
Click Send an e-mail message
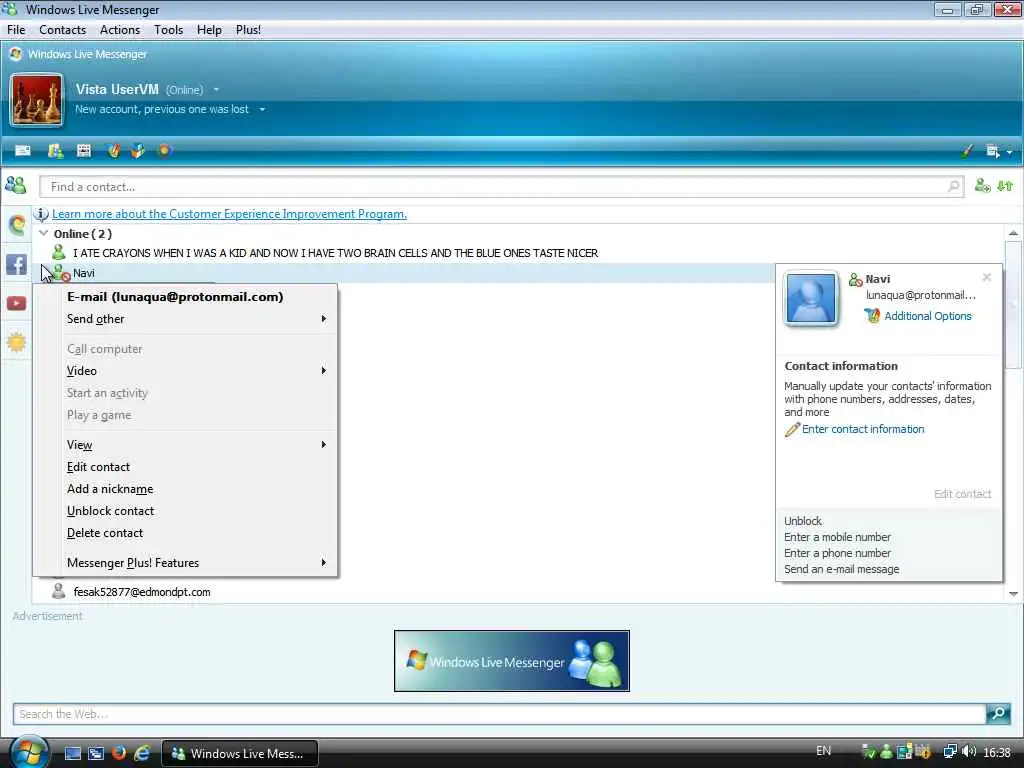click(841, 569)
